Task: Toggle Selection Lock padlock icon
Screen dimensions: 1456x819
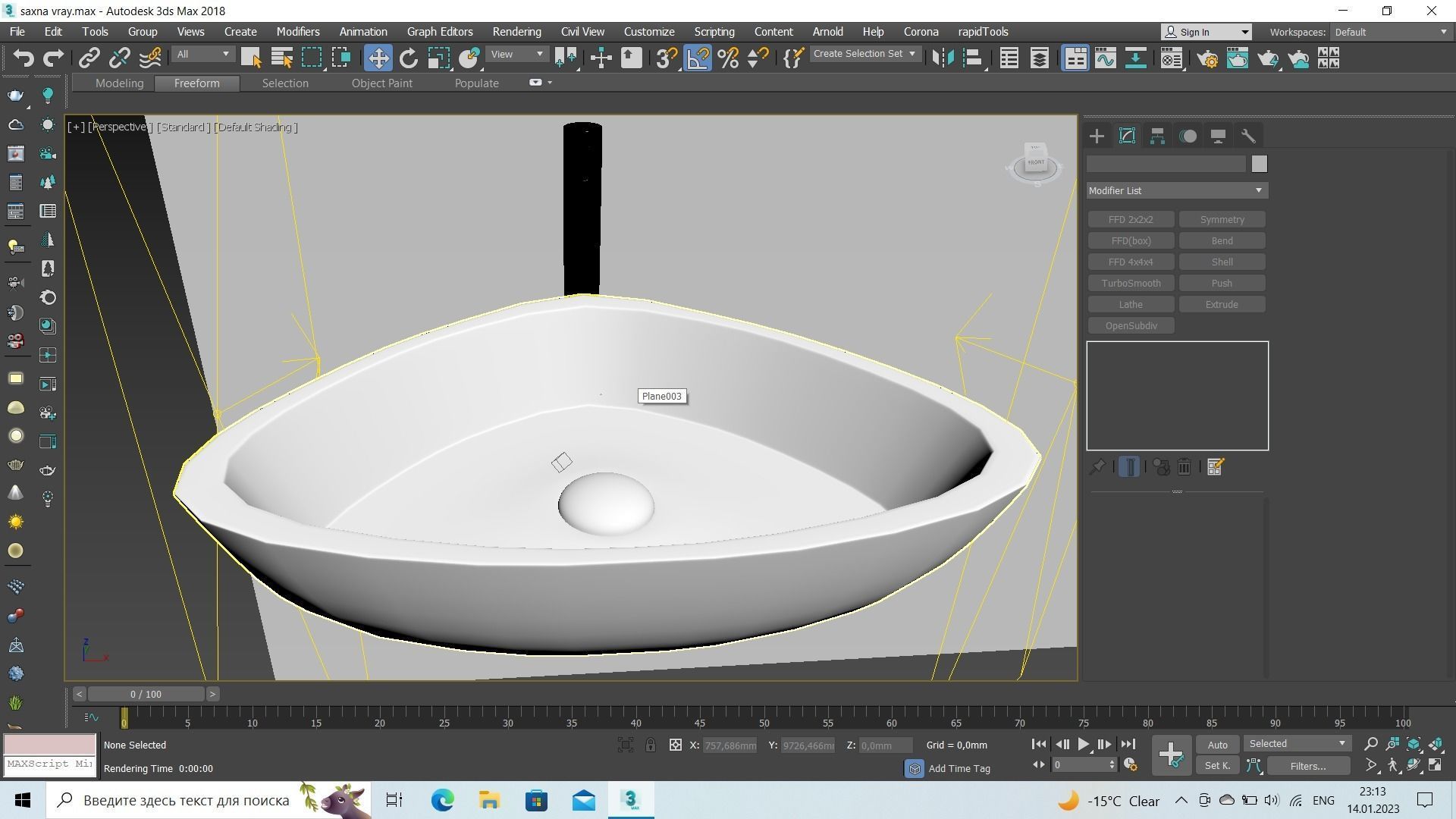Action: (651, 745)
